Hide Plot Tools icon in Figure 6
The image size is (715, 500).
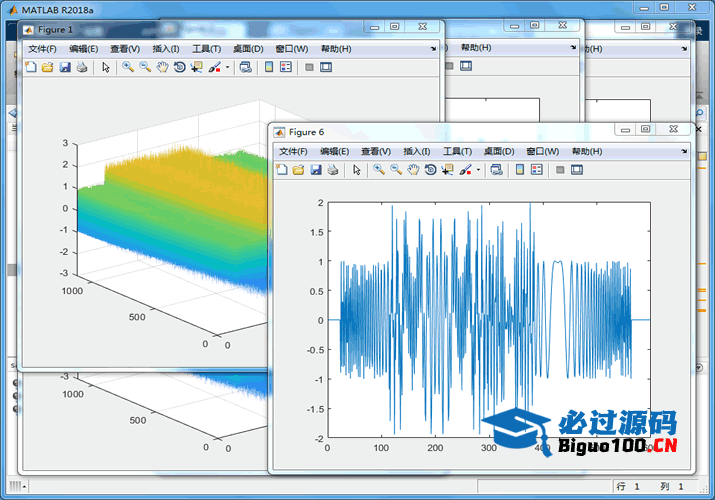560,170
